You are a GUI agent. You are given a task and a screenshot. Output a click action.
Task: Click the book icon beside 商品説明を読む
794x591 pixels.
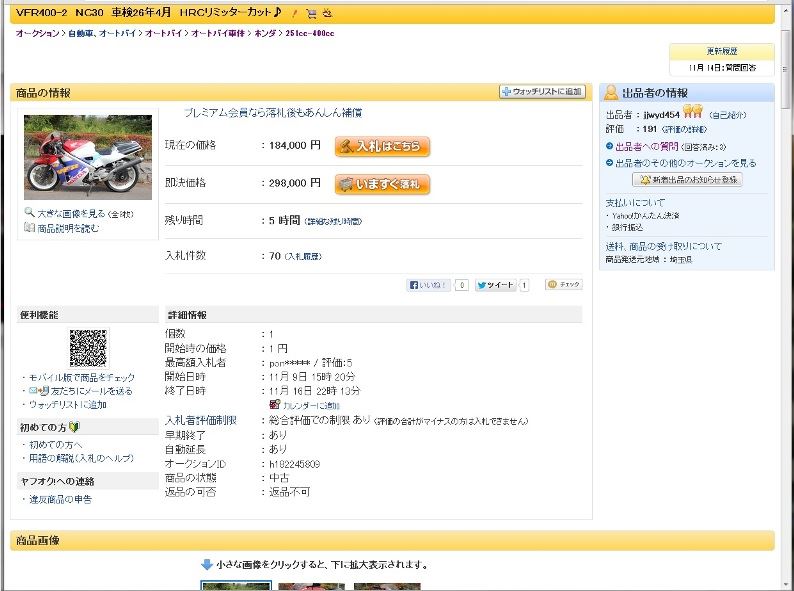(x=29, y=227)
